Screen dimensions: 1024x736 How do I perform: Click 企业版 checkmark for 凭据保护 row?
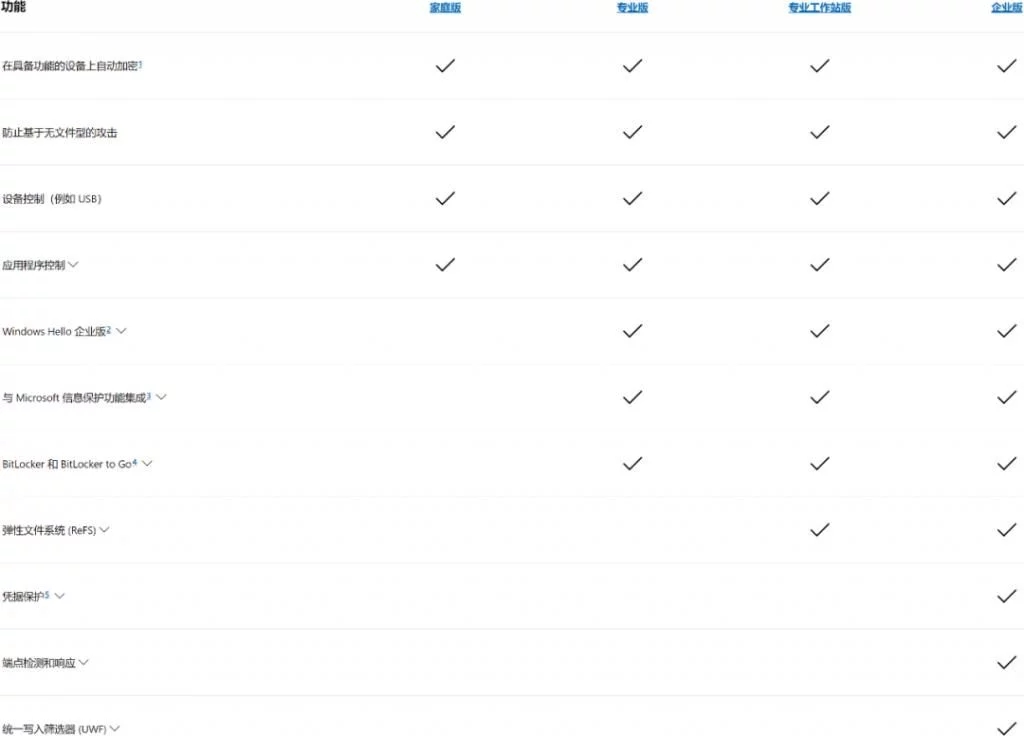(1007, 596)
